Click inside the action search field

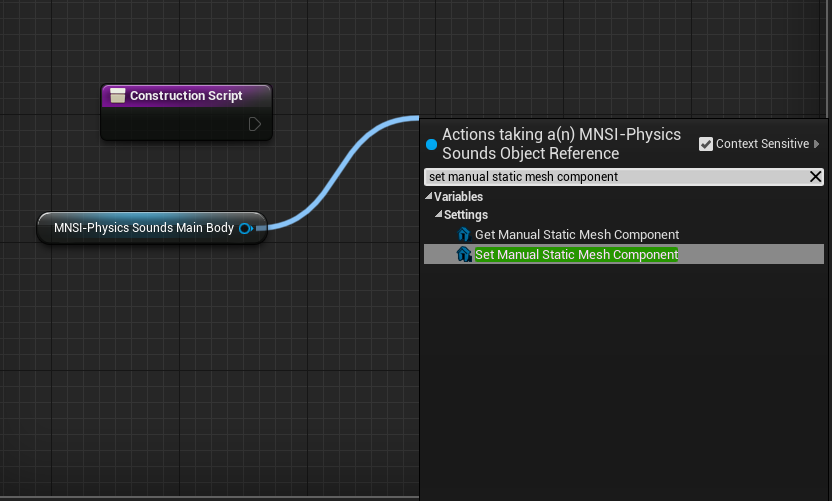point(610,177)
